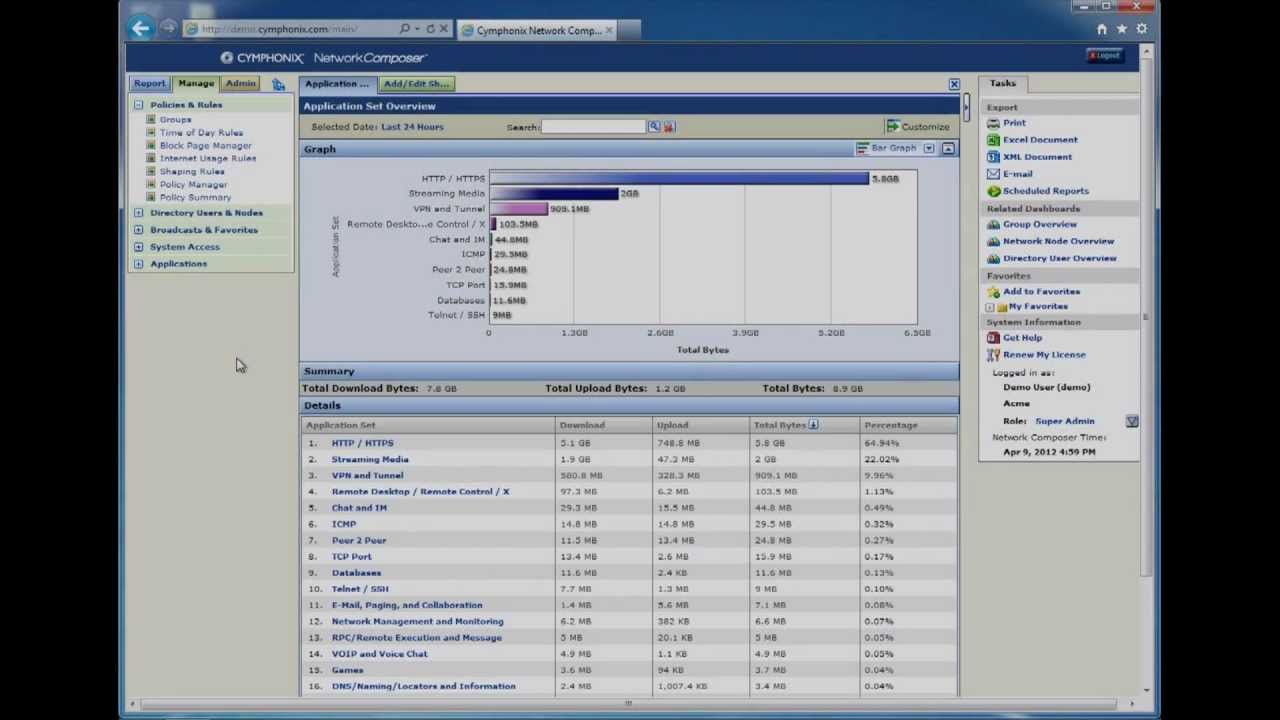Open the Peer 2 Peer link
Screen dimensions: 1280x720
[x=359, y=541]
